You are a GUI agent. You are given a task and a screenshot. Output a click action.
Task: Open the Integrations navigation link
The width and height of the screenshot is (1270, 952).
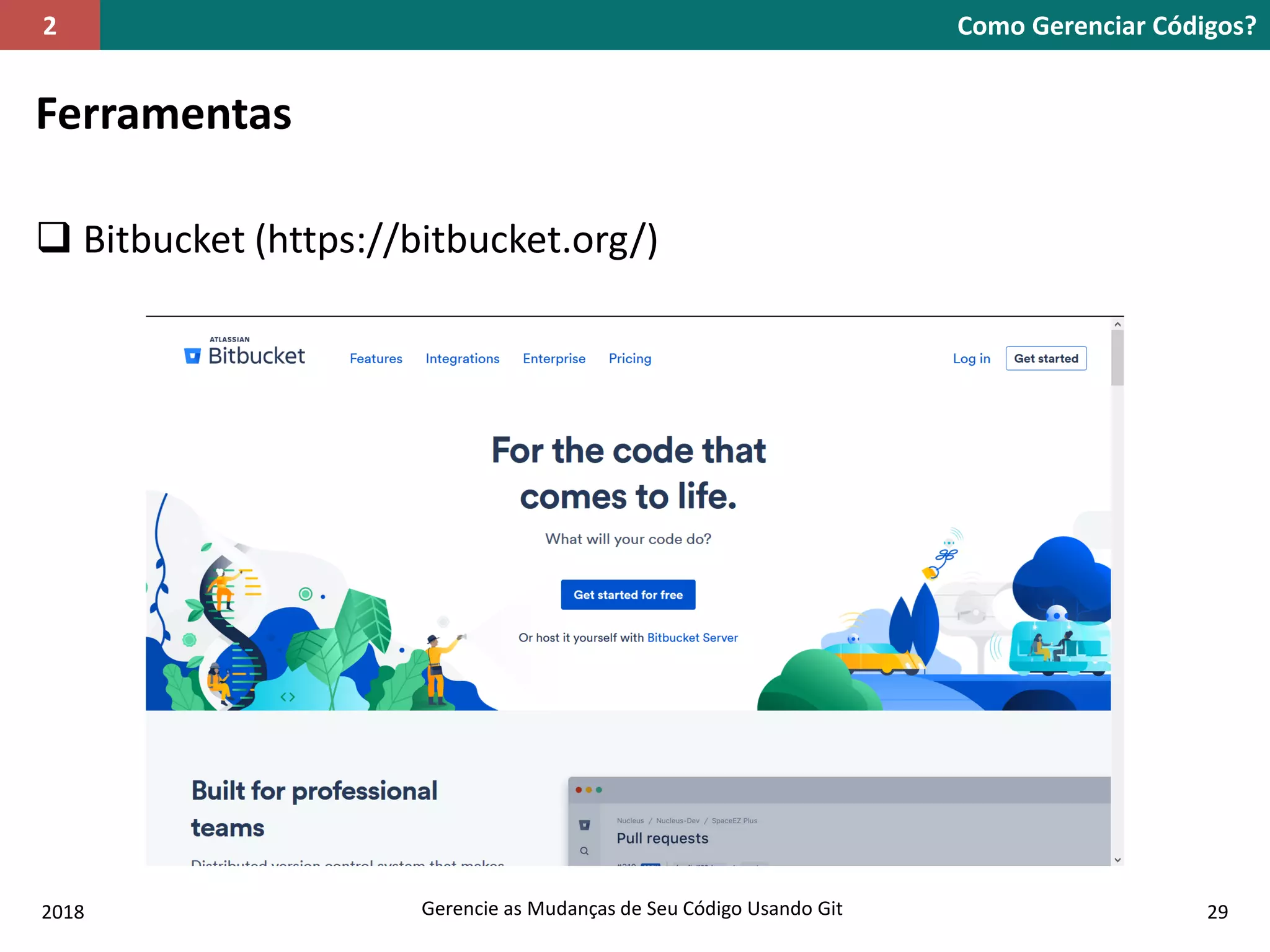[x=462, y=359]
